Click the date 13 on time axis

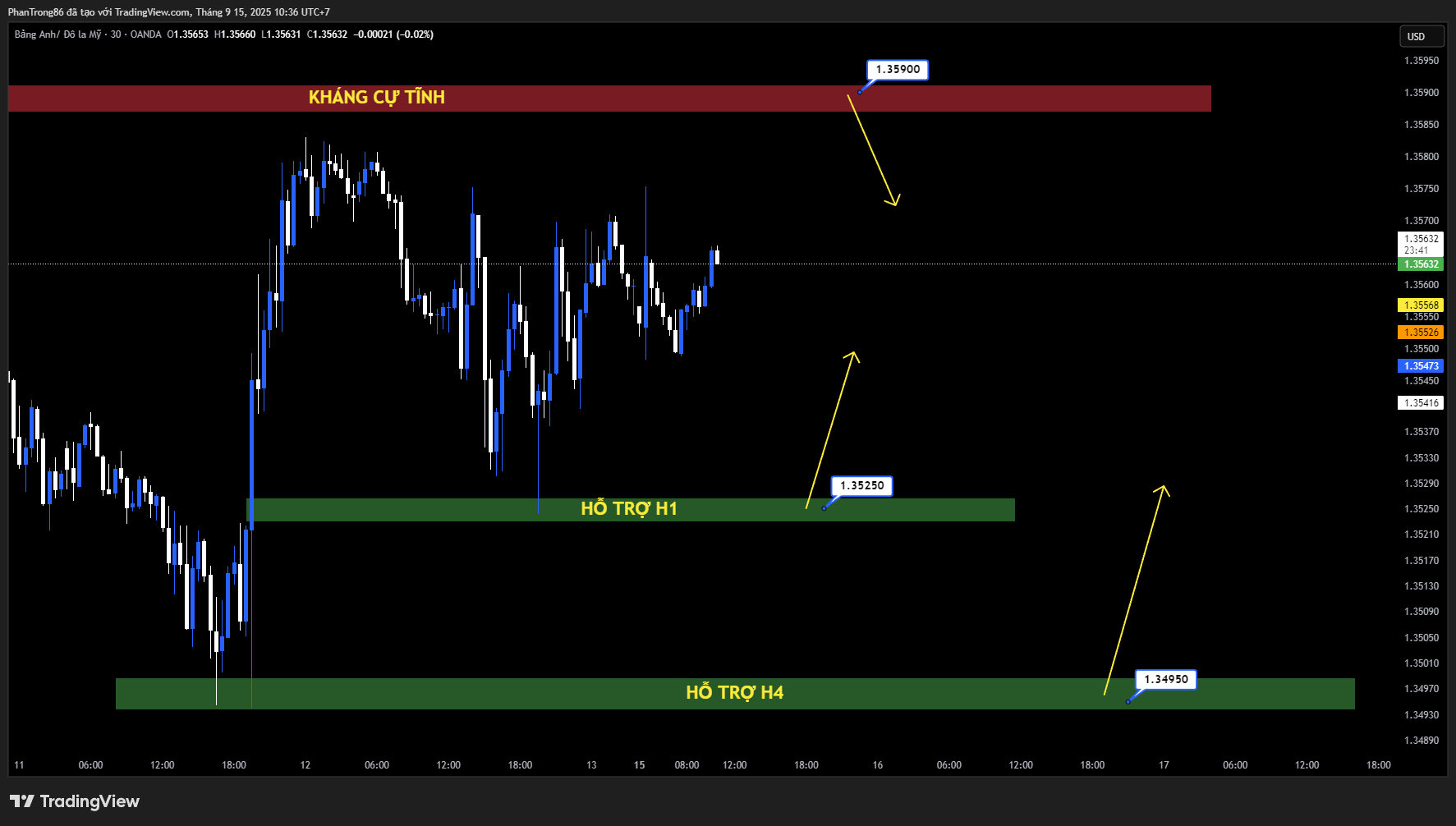tap(591, 765)
